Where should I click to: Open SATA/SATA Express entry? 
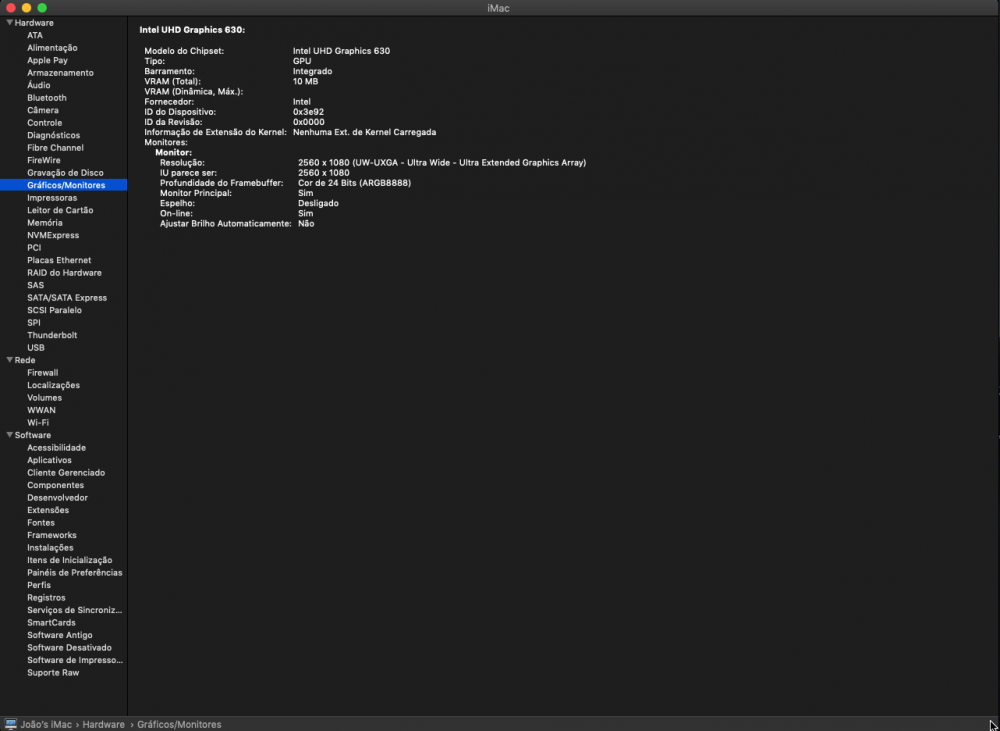pyautogui.click(x=67, y=298)
